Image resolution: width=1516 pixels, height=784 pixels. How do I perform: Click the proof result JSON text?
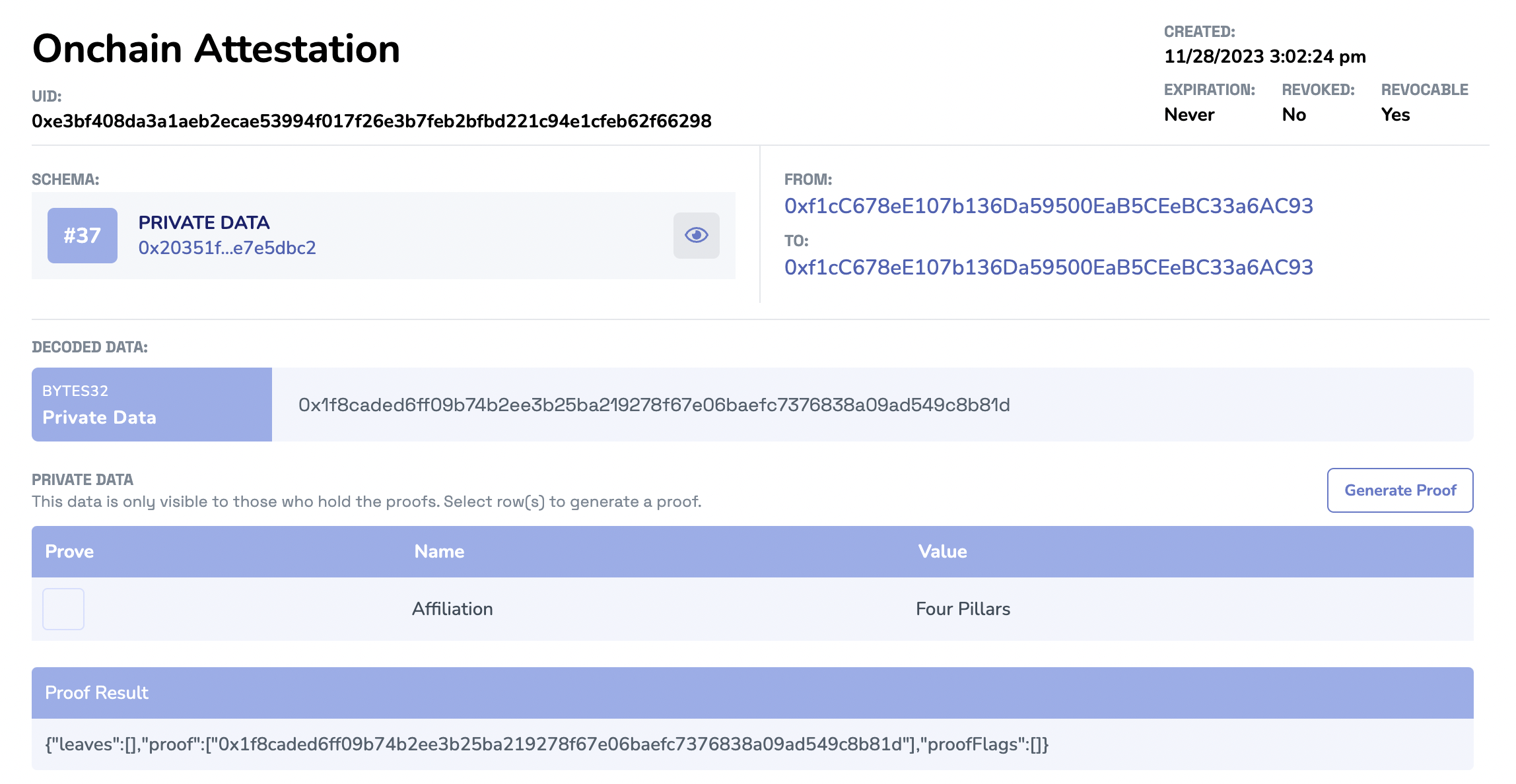[546, 744]
